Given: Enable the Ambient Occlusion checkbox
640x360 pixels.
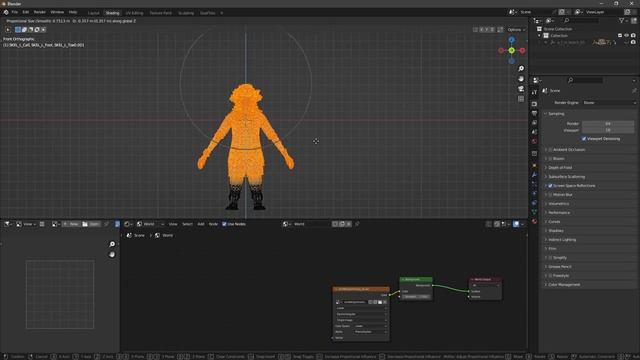Looking at the screenshot, I should [x=550, y=150].
